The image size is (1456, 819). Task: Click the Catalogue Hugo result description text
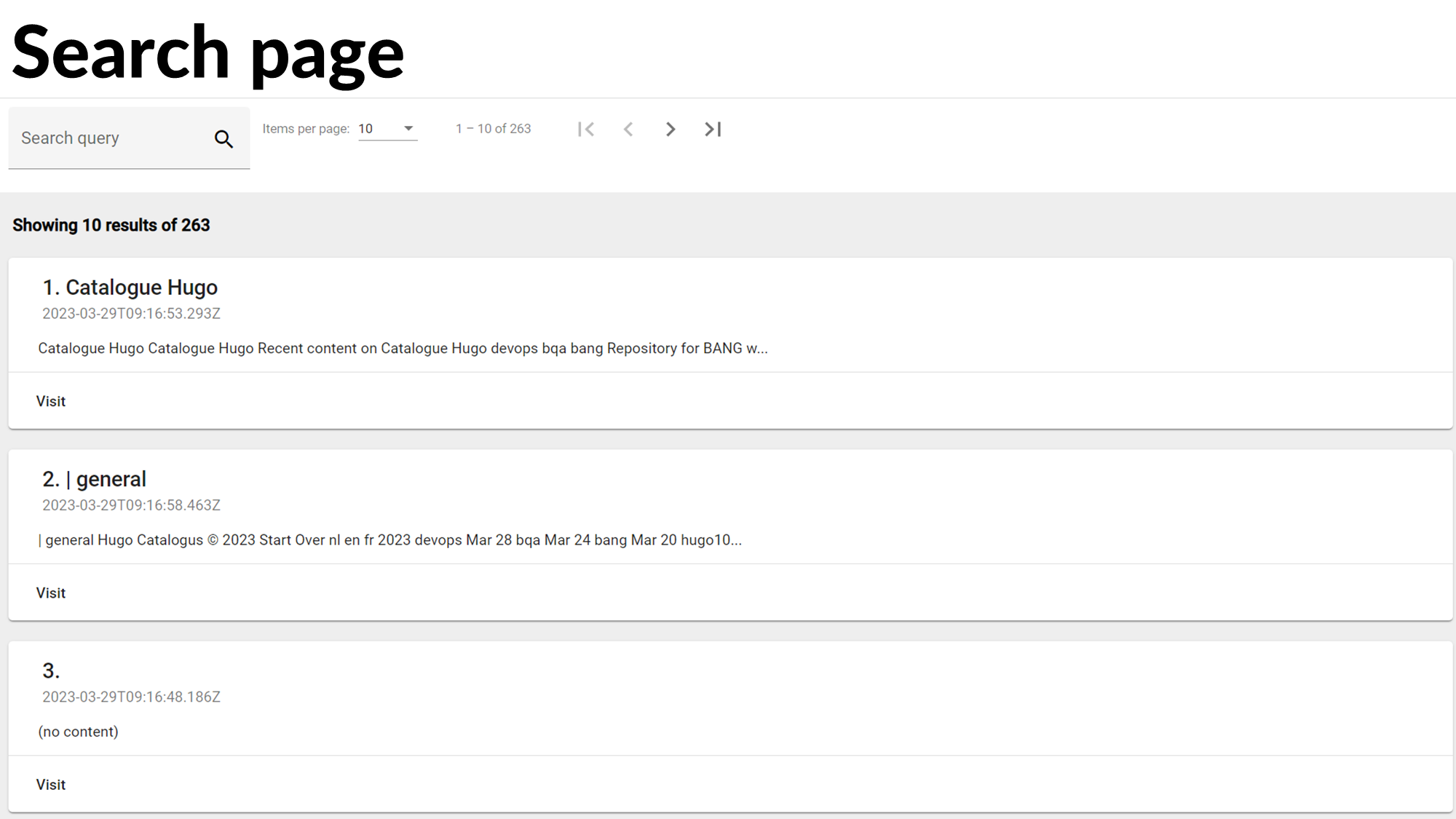[403, 348]
